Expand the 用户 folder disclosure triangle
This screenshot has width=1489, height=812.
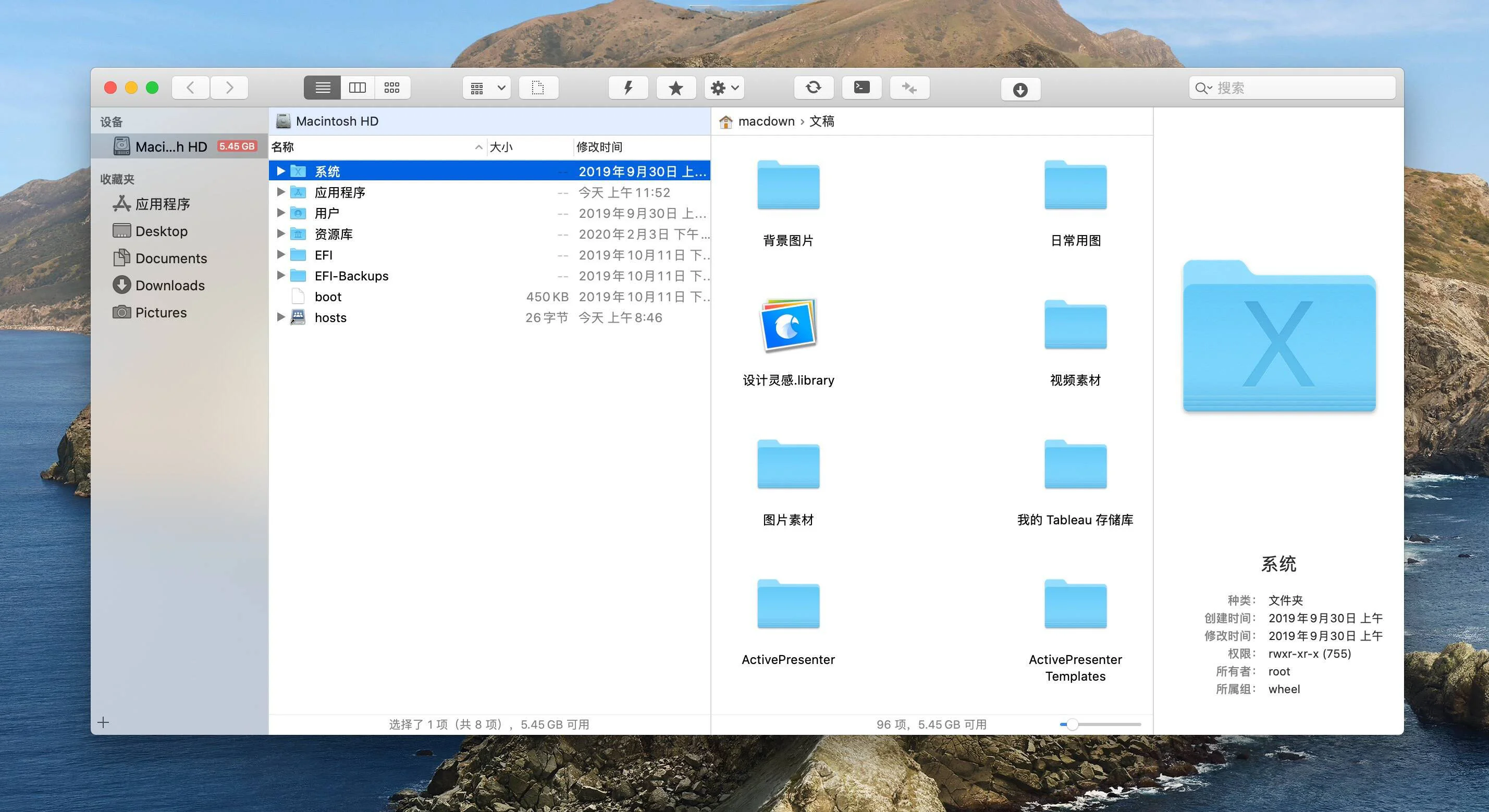[281, 213]
